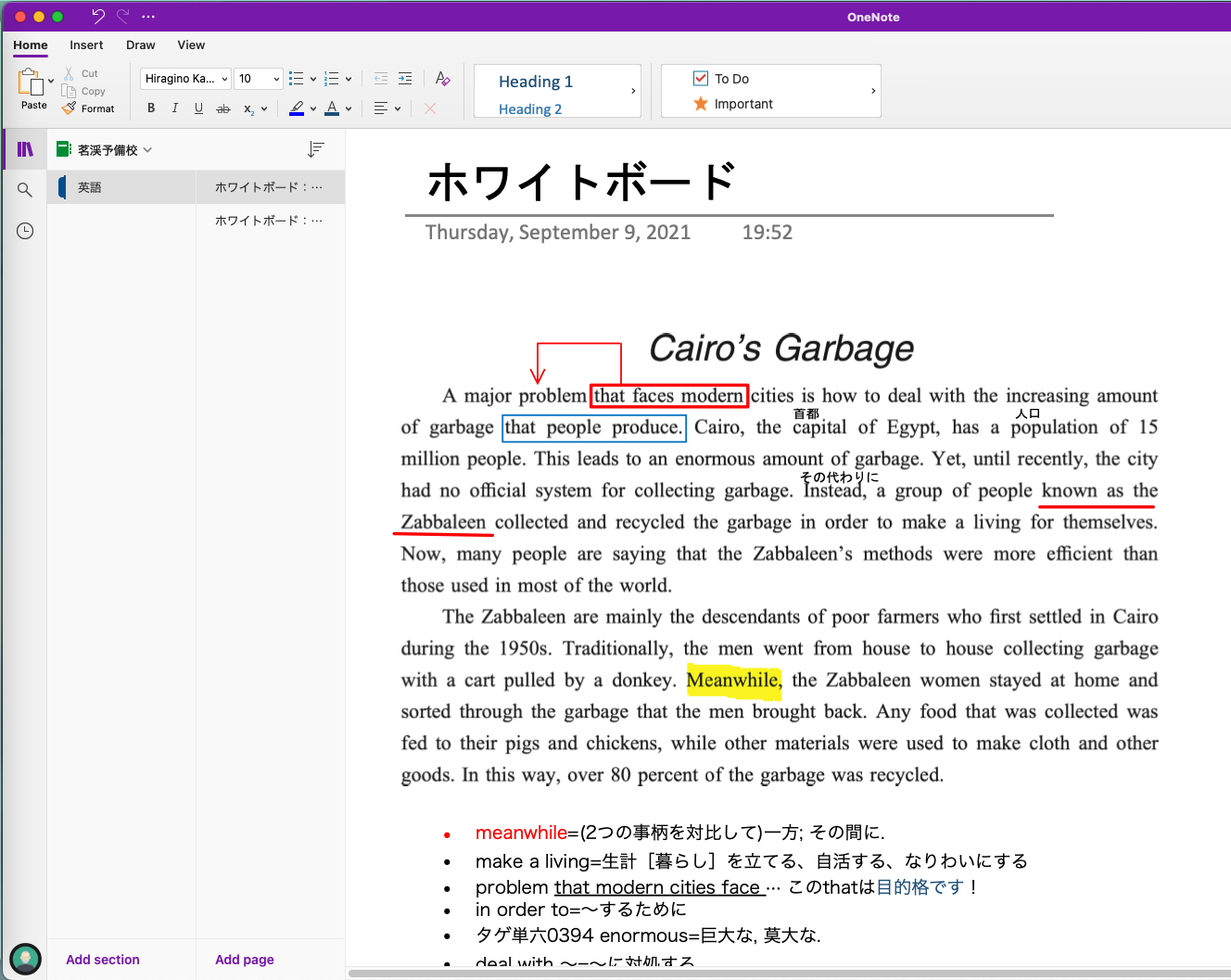Toggle the notebooks navigation pane
This screenshot has height=980, width=1231.
[x=25, y=149]
